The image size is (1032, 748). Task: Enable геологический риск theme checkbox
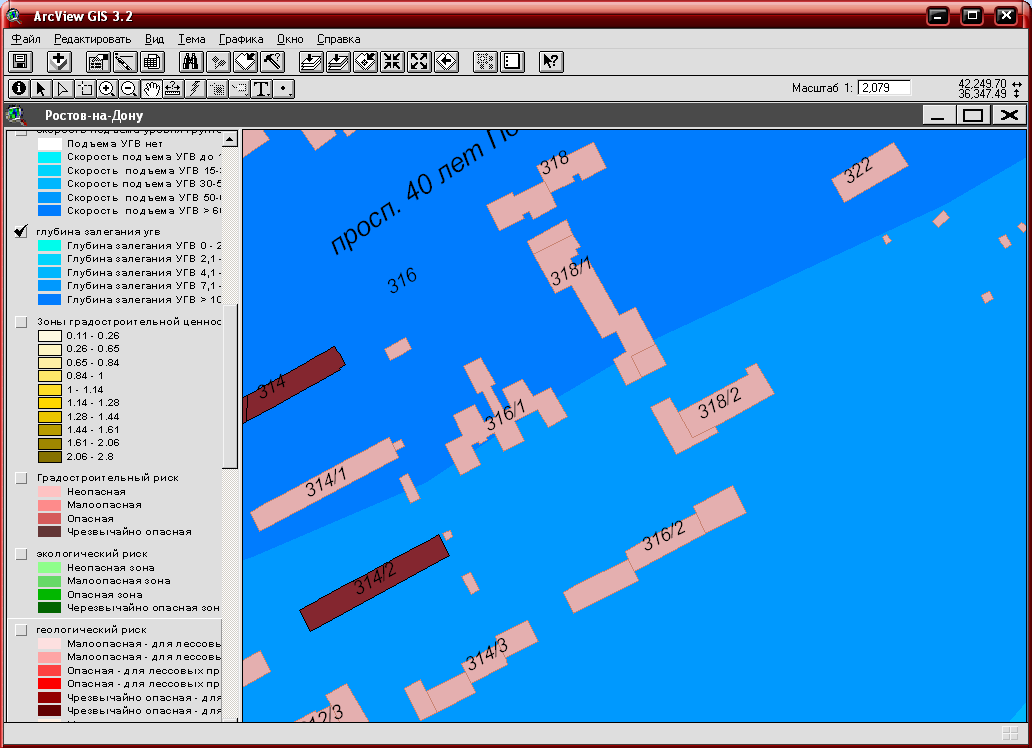pos(21,630)
